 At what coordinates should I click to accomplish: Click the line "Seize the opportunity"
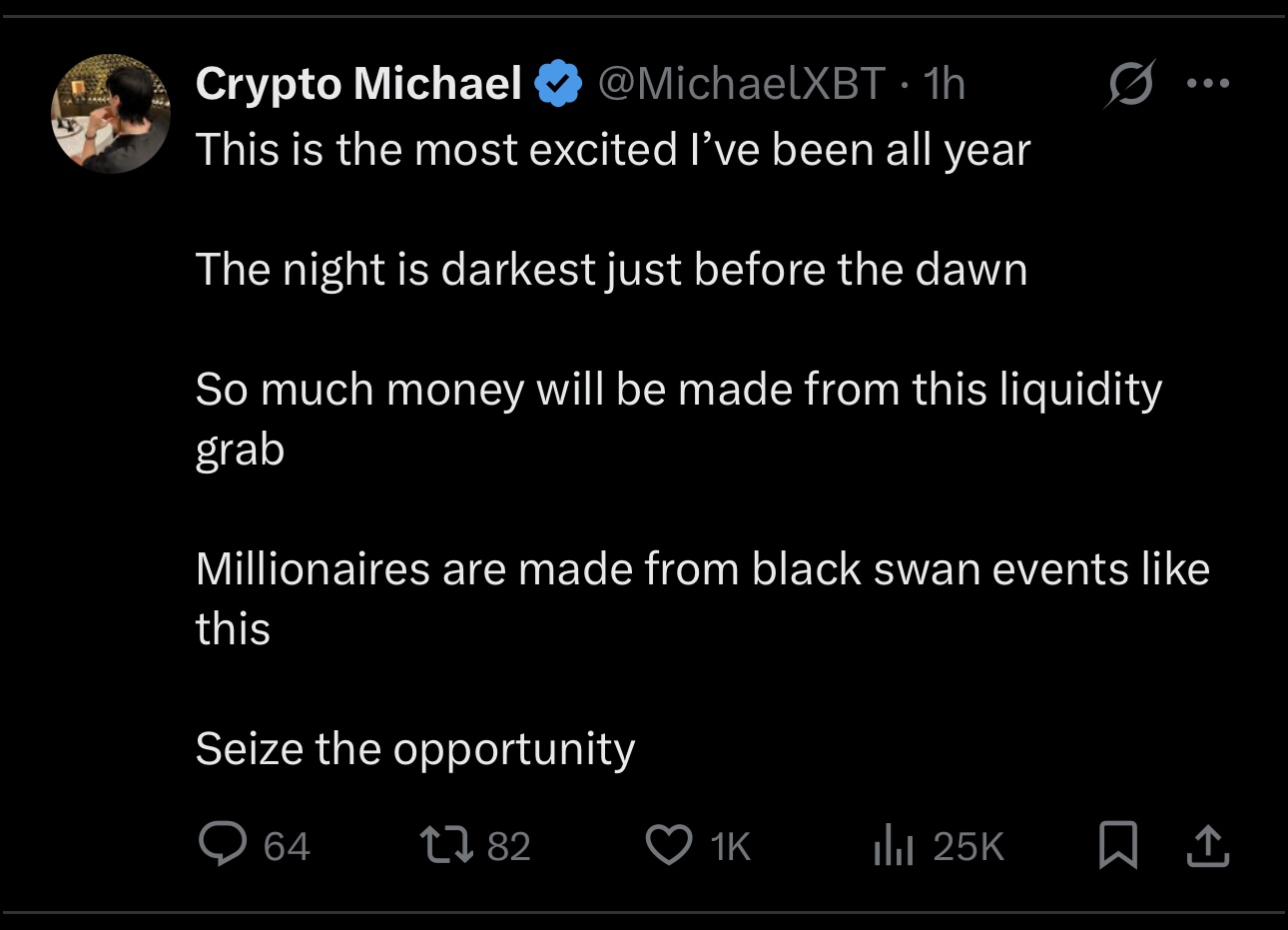(415, 748)
